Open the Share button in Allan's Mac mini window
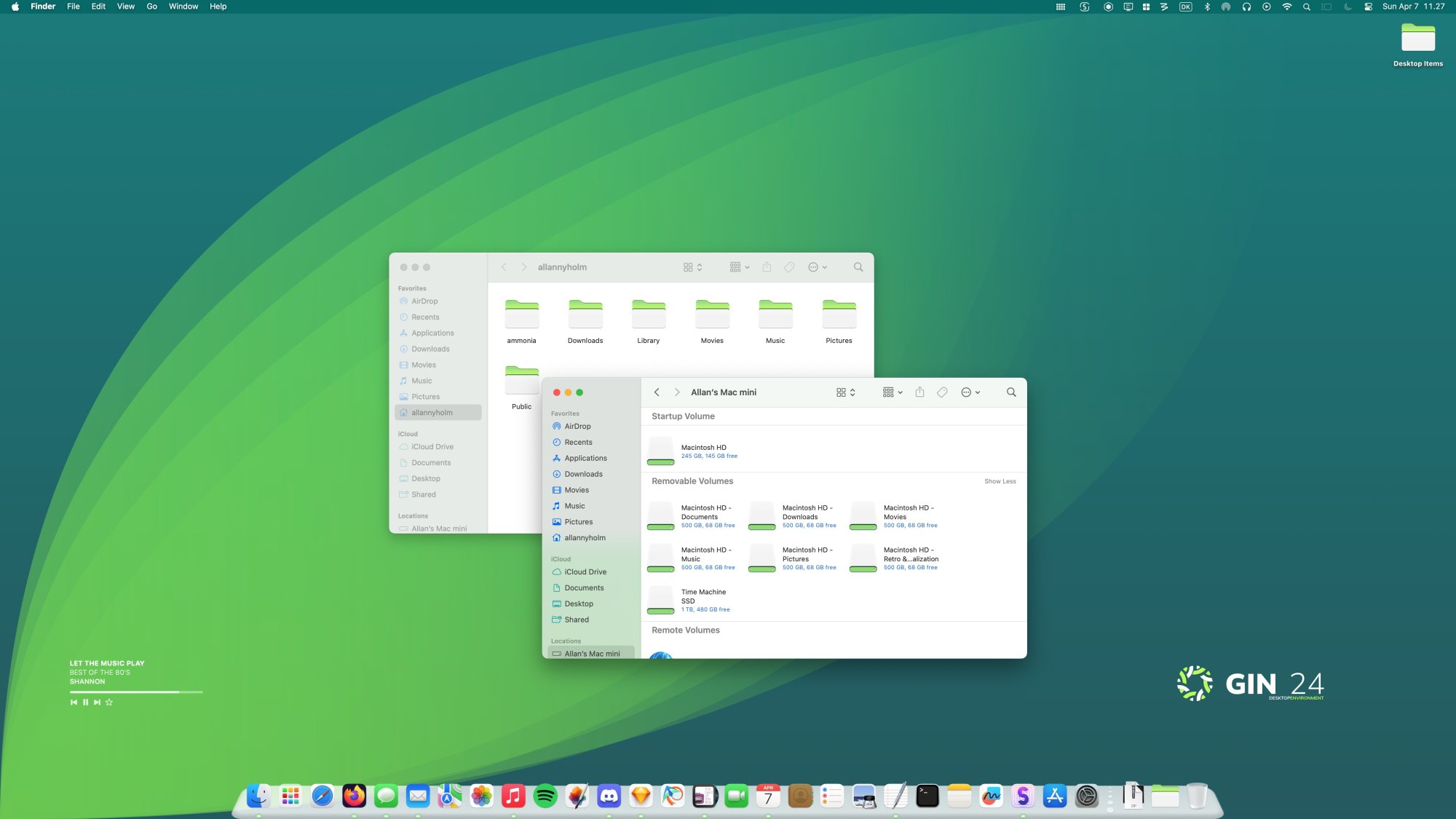 tap(919, 392)
